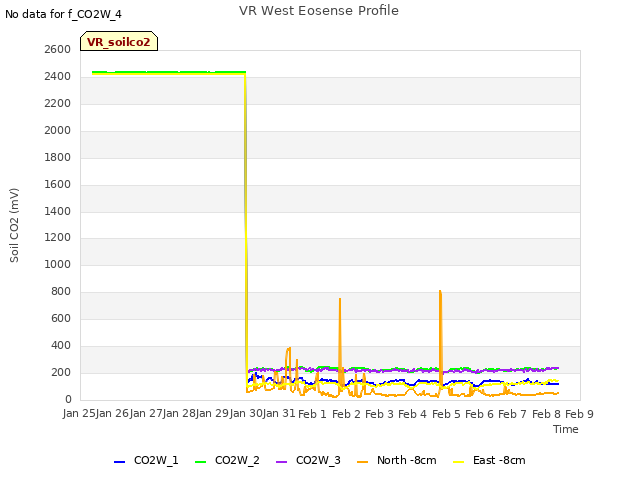The height and width of the screenshot is (480, 640).
Task: Click the CO2W_3 legend label
Action: (x=318, y=460)
